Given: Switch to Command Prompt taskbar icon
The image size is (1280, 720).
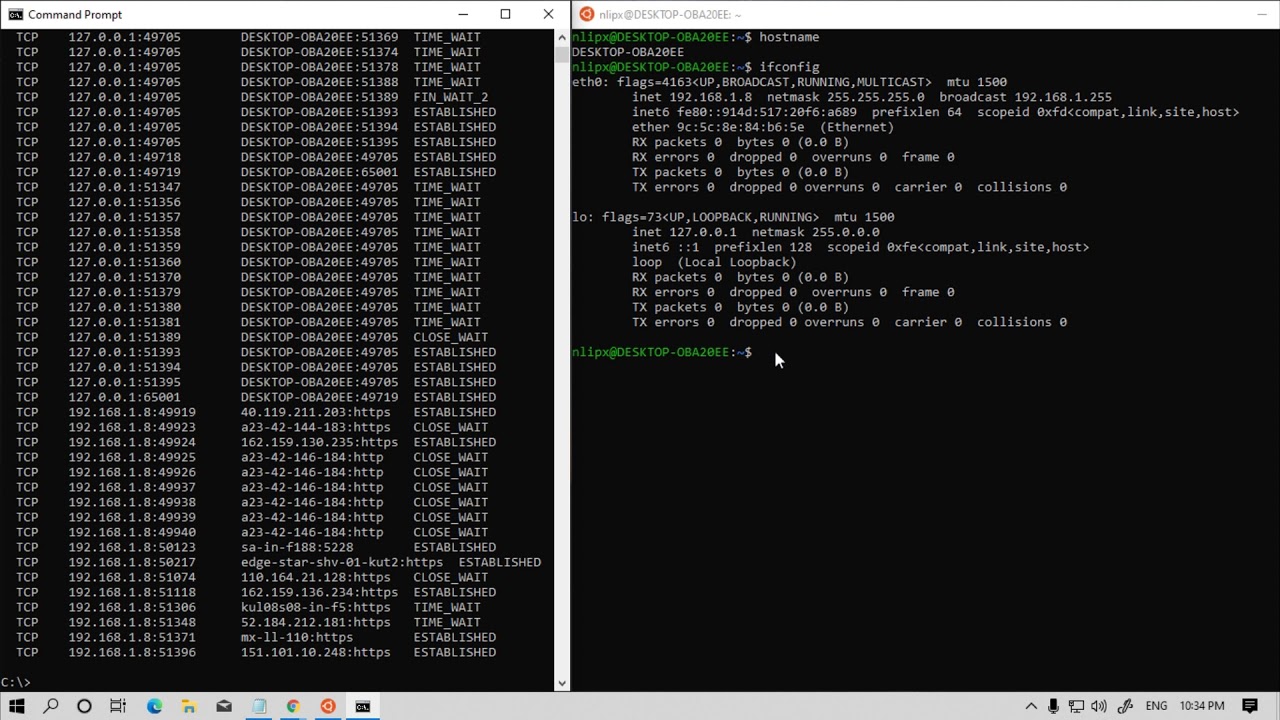Looking at the screenshot, I should pos(363,706).
